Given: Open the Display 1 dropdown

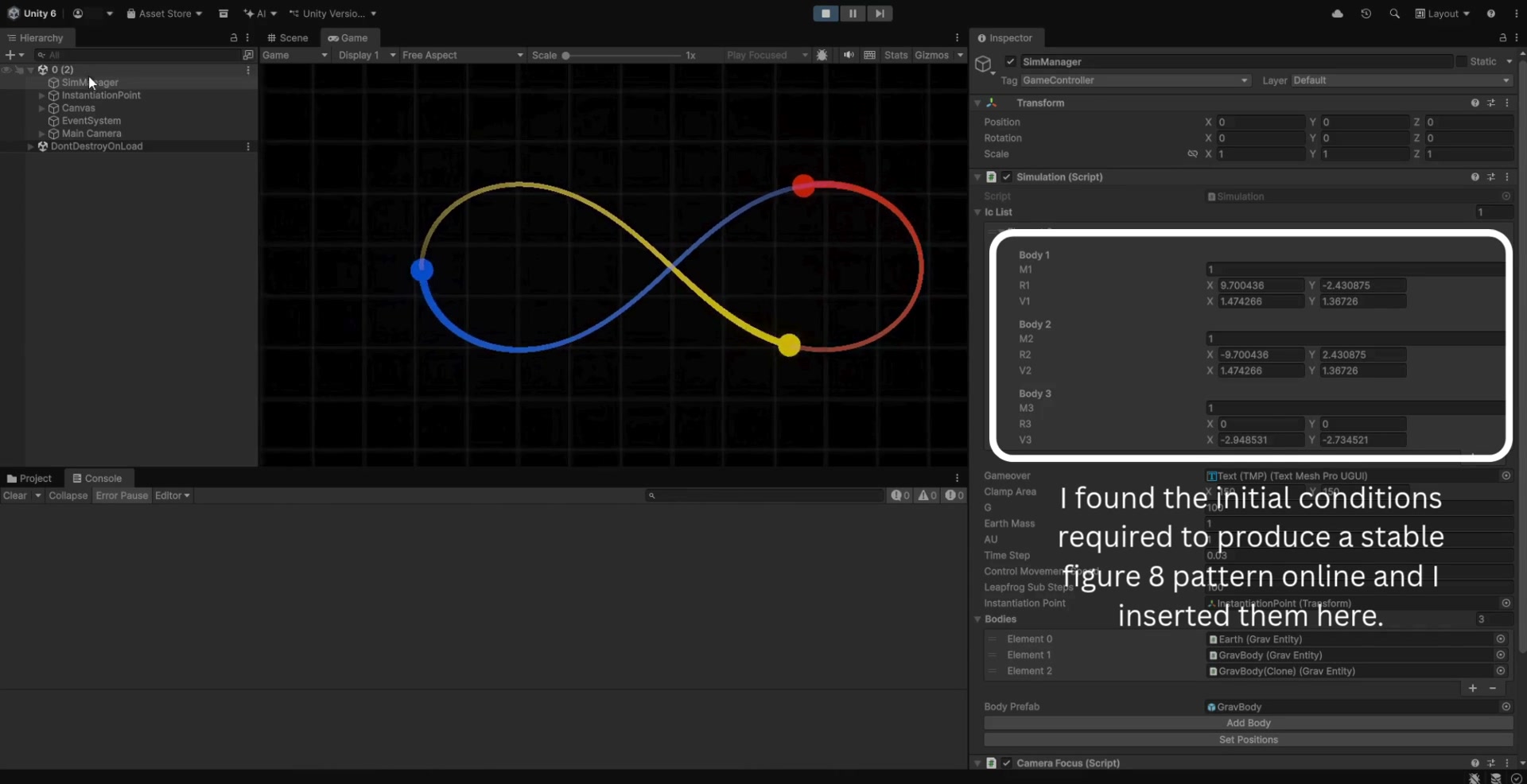Looking at the screenshot, I should click(367, 55).
